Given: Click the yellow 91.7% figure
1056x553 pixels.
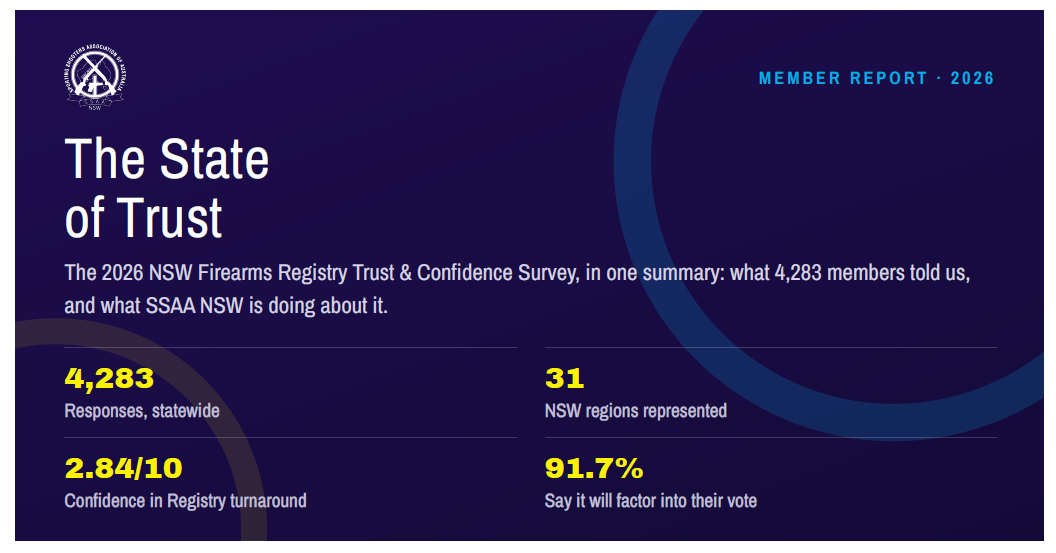Looking at the screenshot, I should (x=594, y=468).
